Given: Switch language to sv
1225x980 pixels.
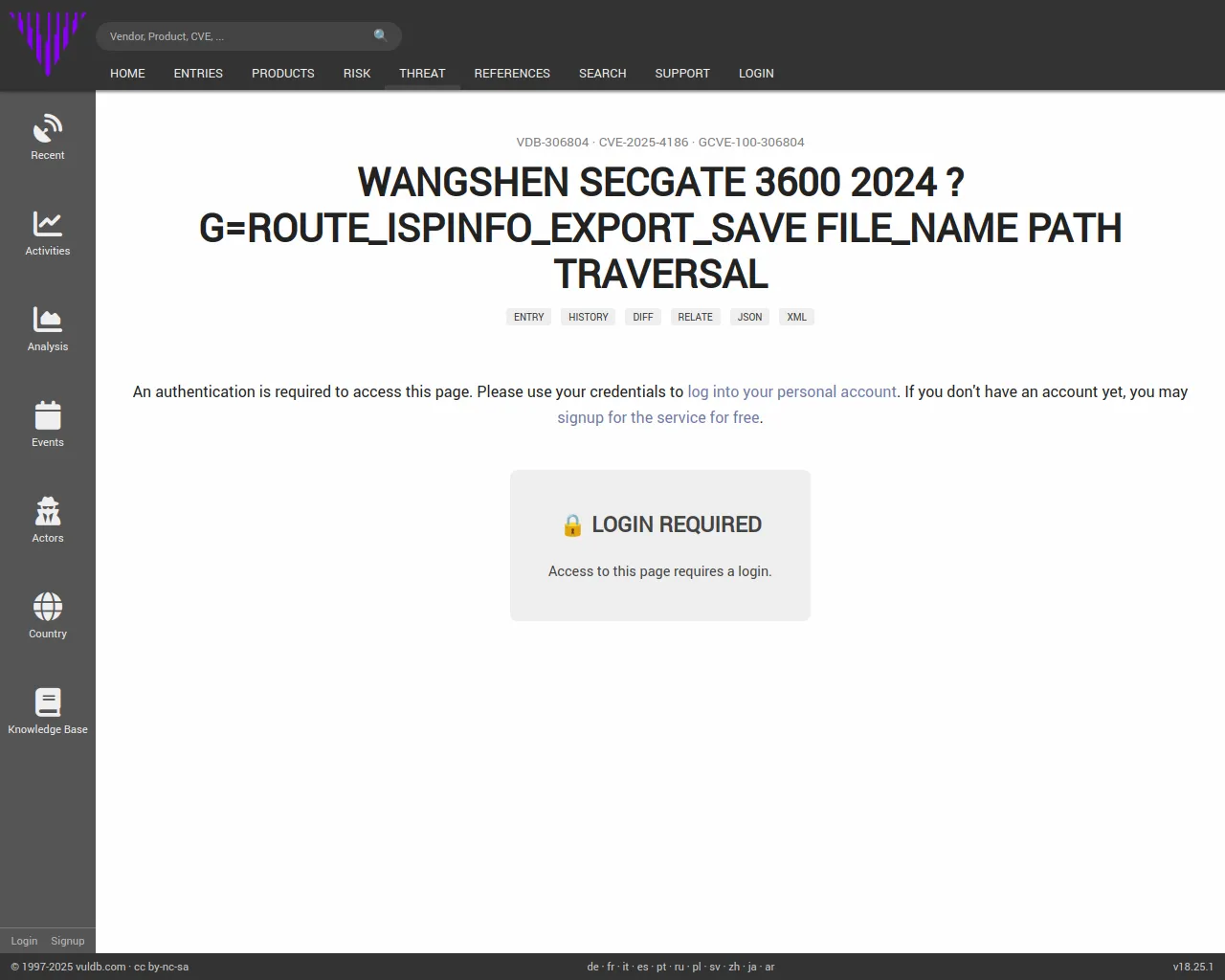Looking at the screenshot, I should pos(715,967).
